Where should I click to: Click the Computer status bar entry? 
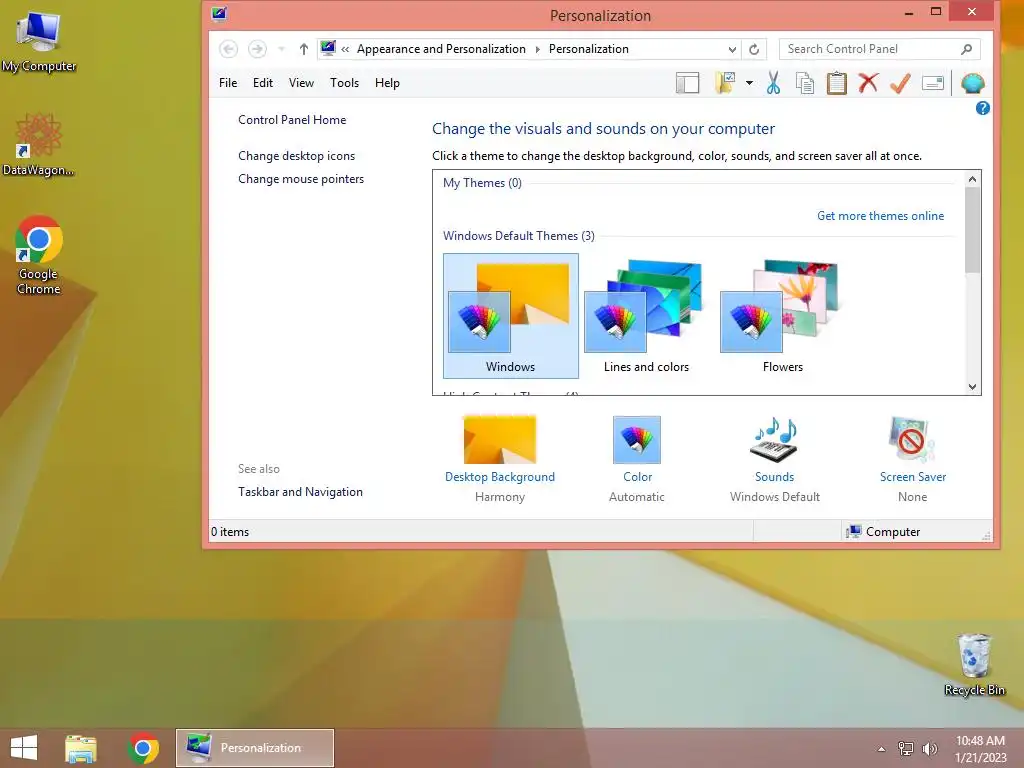tap(883, 532)
